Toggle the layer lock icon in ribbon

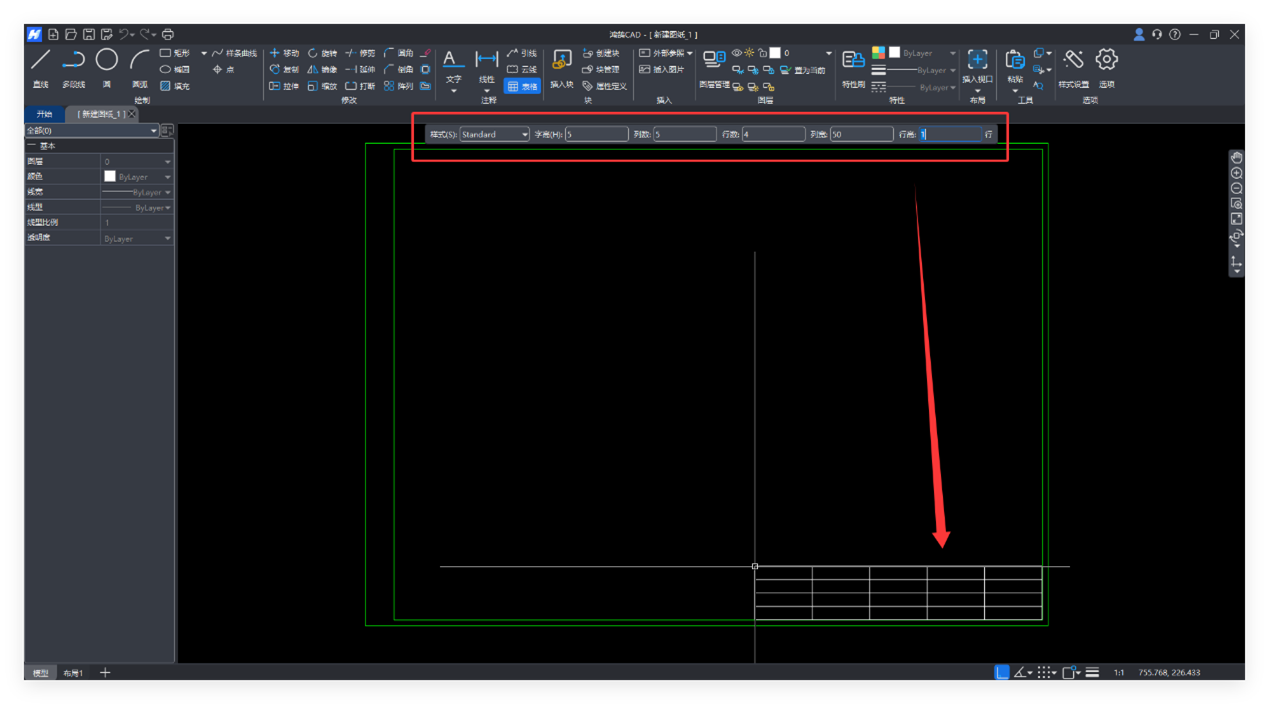762,53
